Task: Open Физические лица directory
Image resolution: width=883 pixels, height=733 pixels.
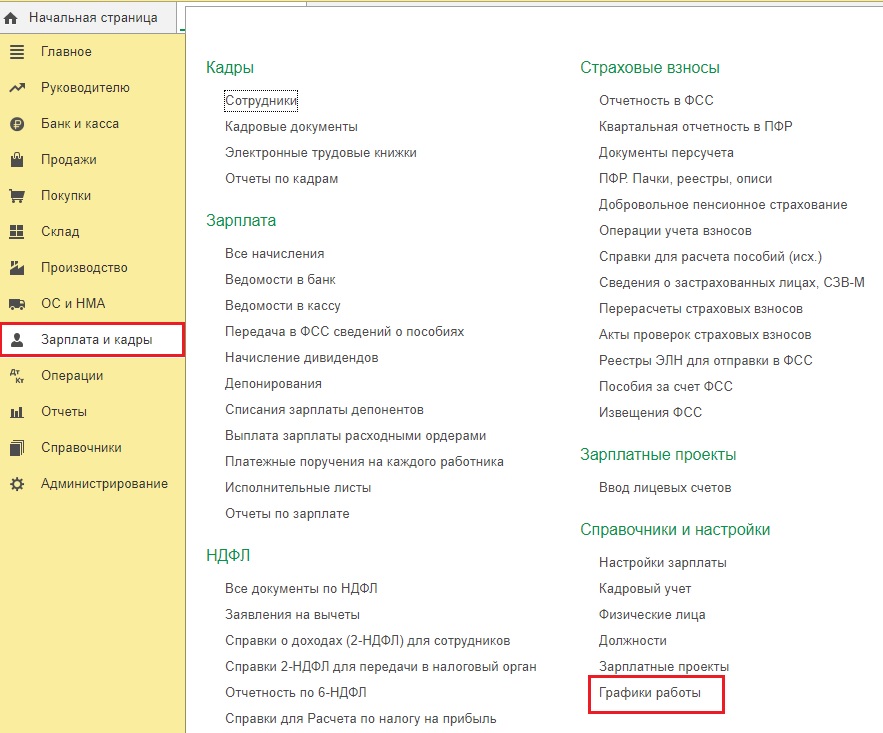Action: (652, 615)
